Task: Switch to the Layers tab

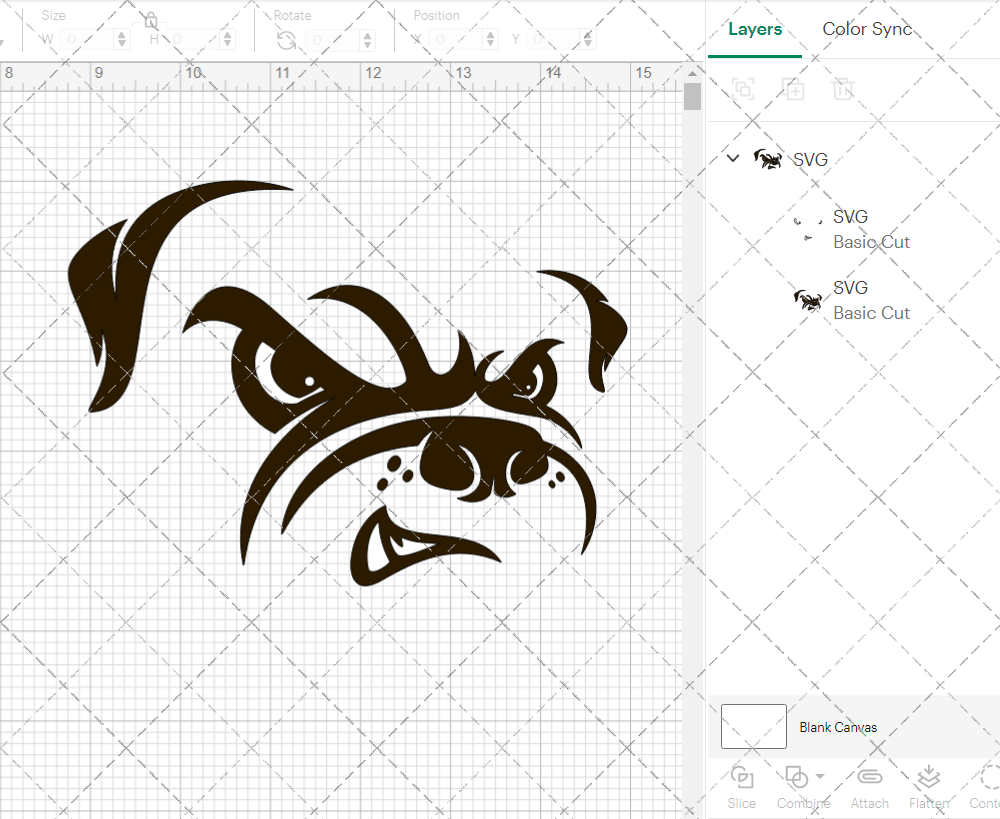Action: 755,29
